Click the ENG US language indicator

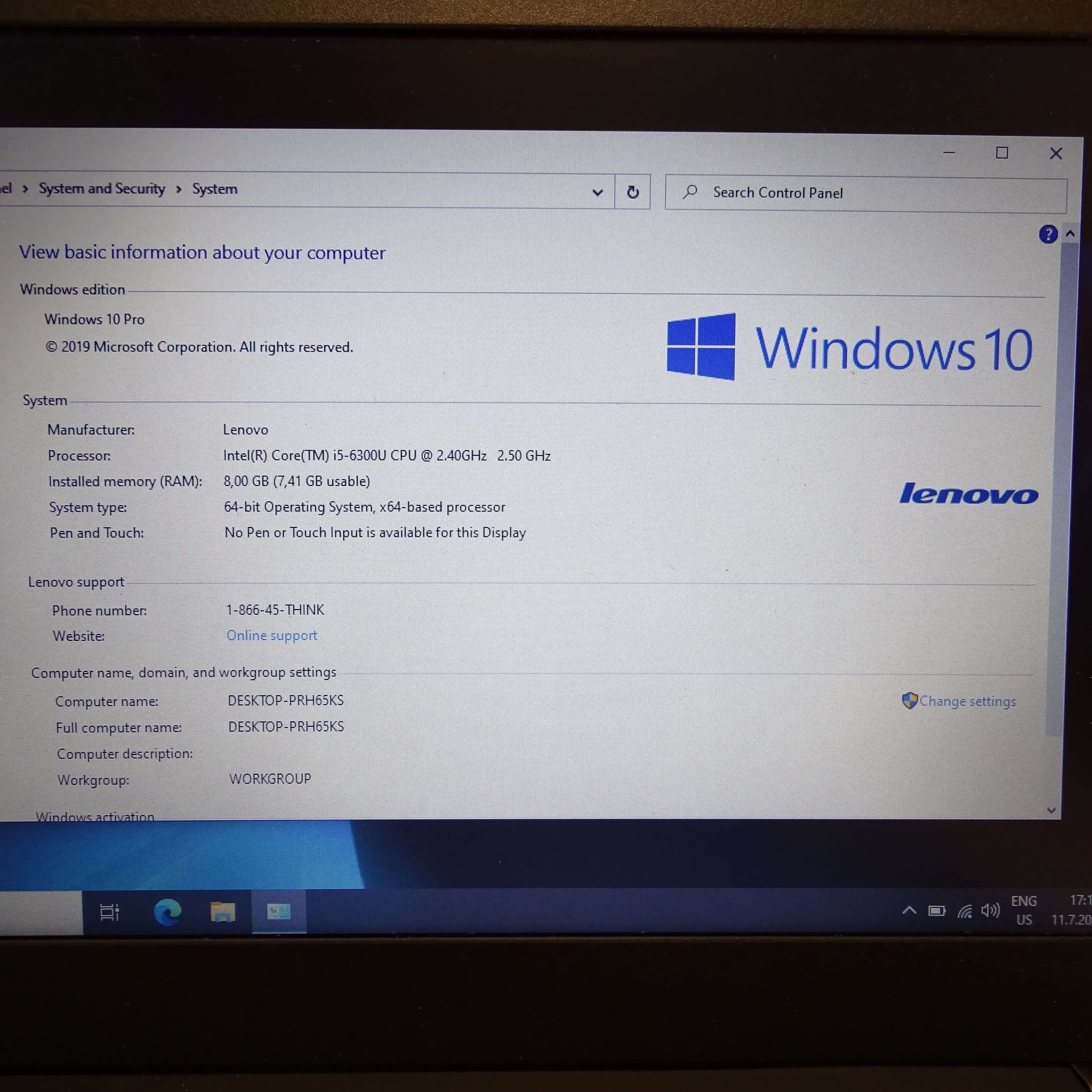(x=1024, y=910)
